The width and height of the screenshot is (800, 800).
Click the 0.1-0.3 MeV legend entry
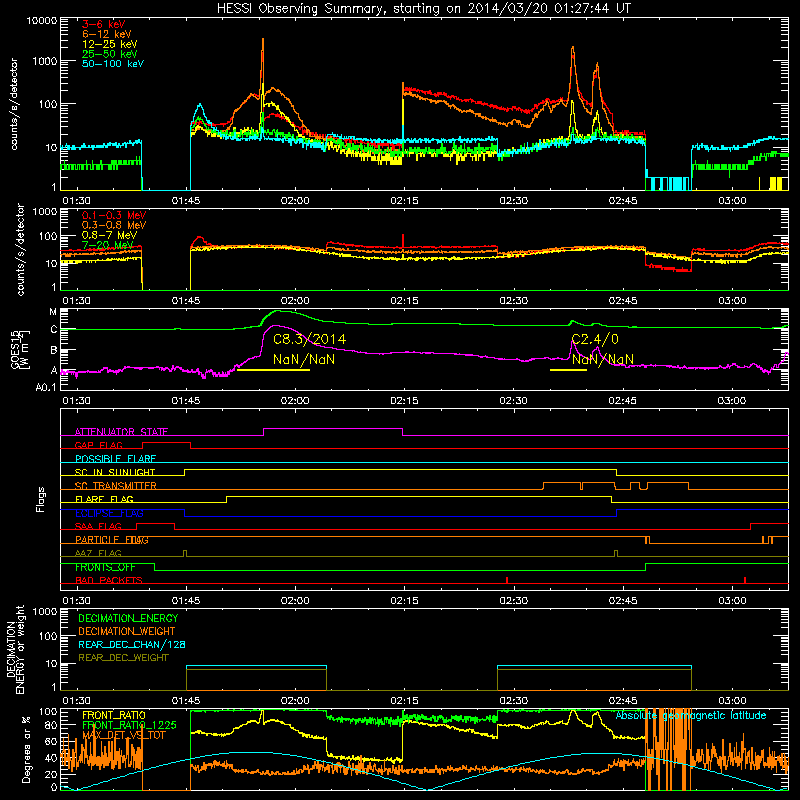(x=114, y=215)
